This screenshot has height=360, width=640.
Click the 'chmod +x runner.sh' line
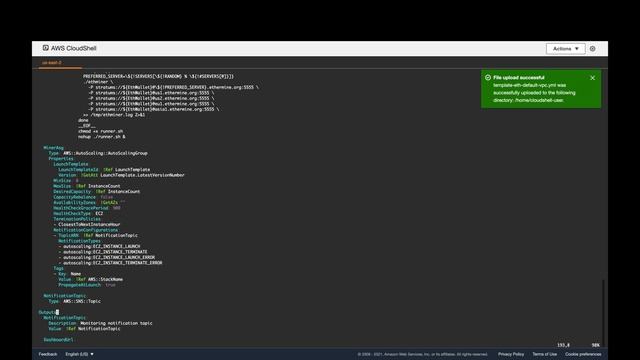pos(100,131)
